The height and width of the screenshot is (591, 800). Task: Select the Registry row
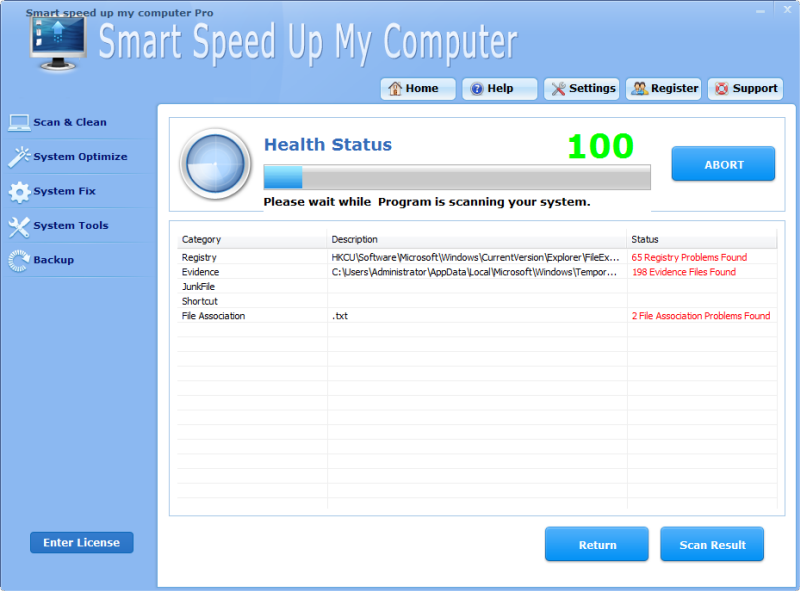[x=477, y=257]
